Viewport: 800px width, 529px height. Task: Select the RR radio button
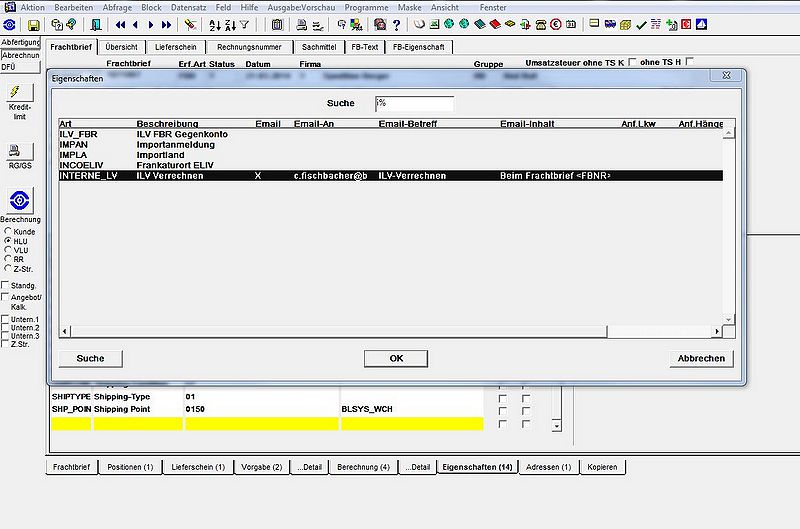point(8,259)
